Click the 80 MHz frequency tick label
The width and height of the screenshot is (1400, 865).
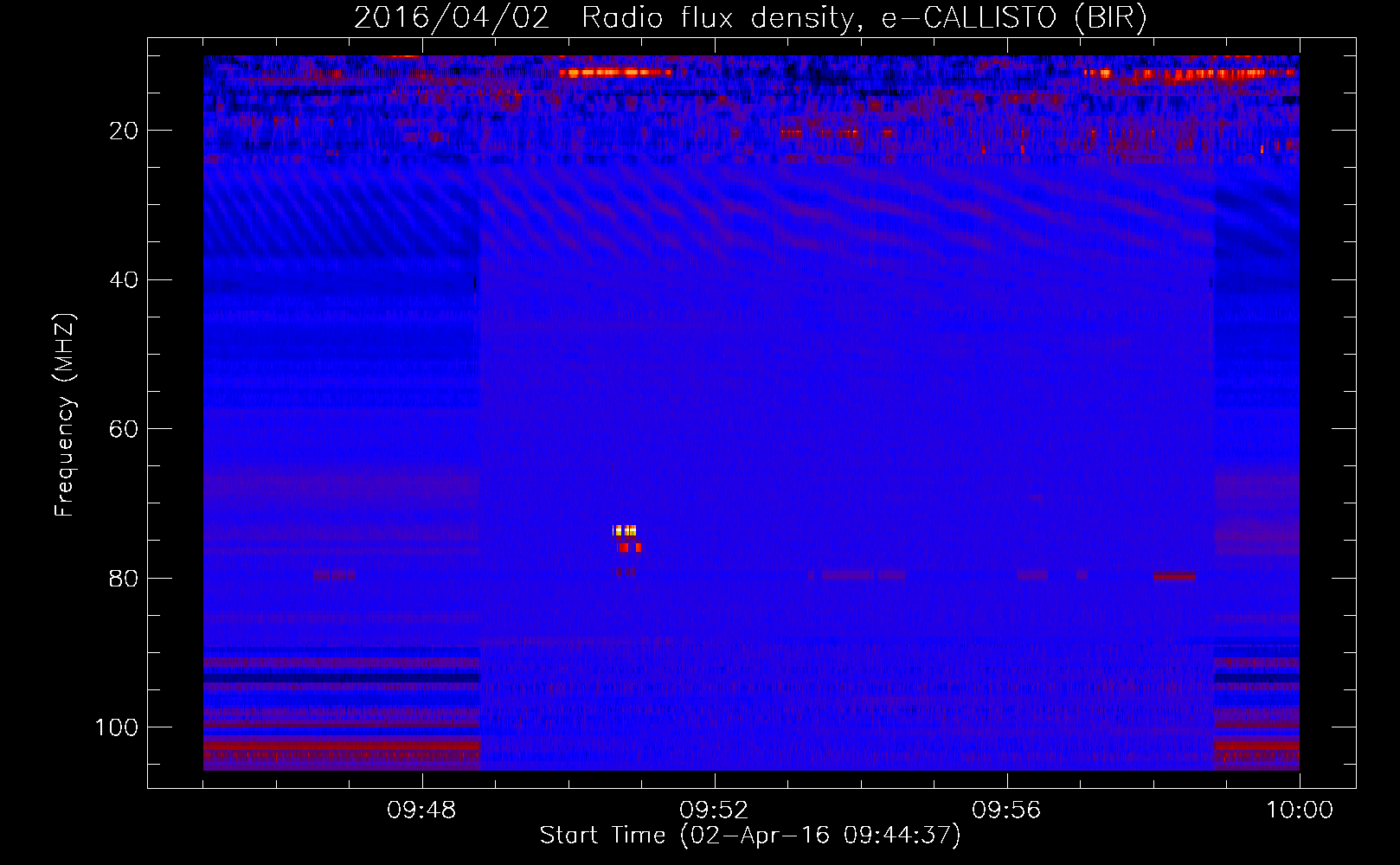125,579
